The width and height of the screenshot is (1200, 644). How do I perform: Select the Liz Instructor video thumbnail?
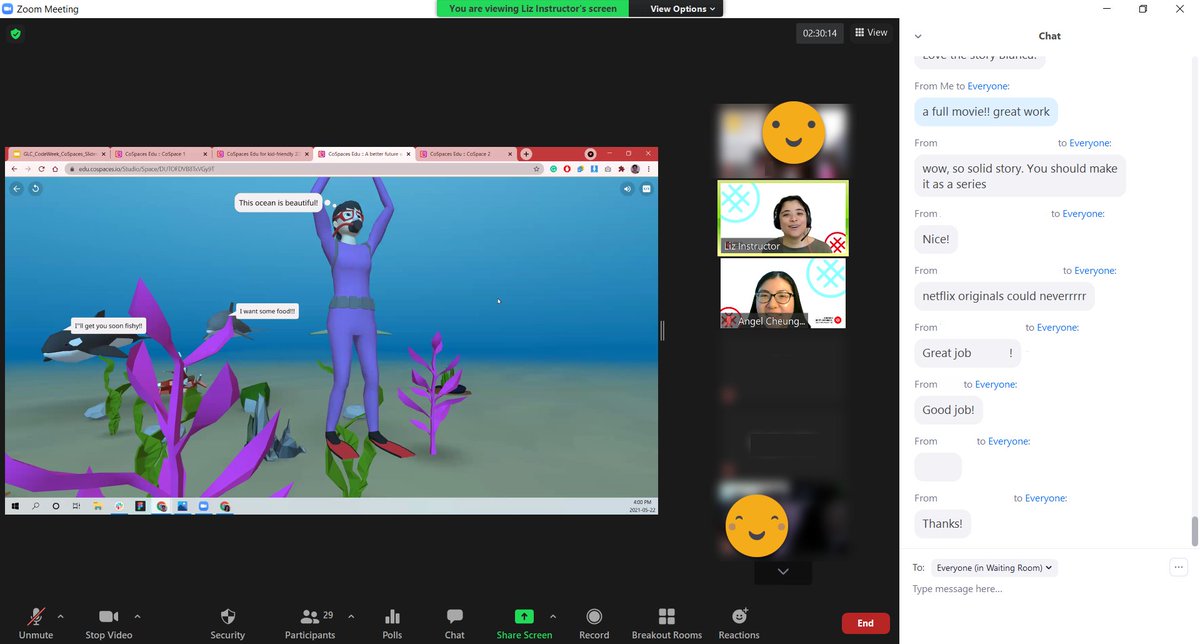tap(783, 218)
